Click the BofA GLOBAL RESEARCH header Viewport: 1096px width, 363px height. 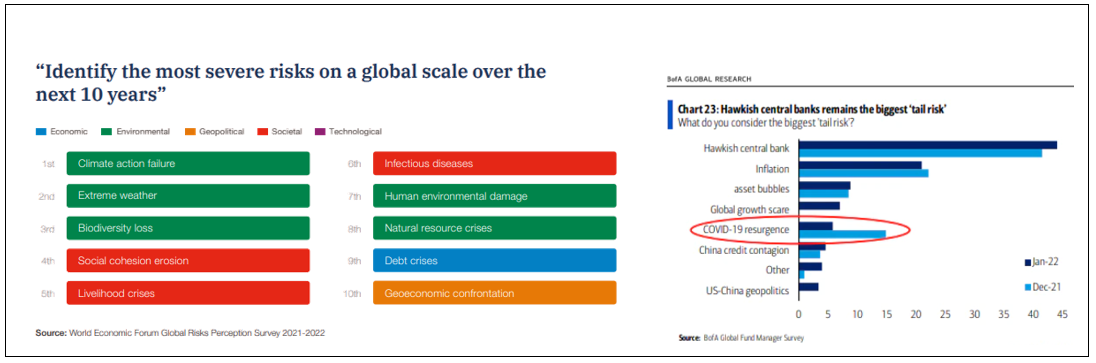click(709, 80)
